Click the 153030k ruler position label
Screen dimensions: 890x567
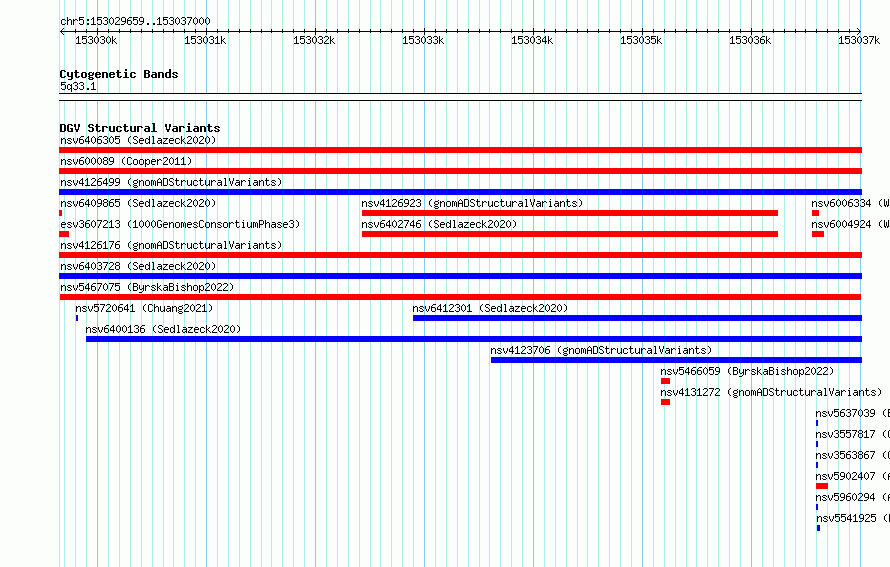coord(96,40)
